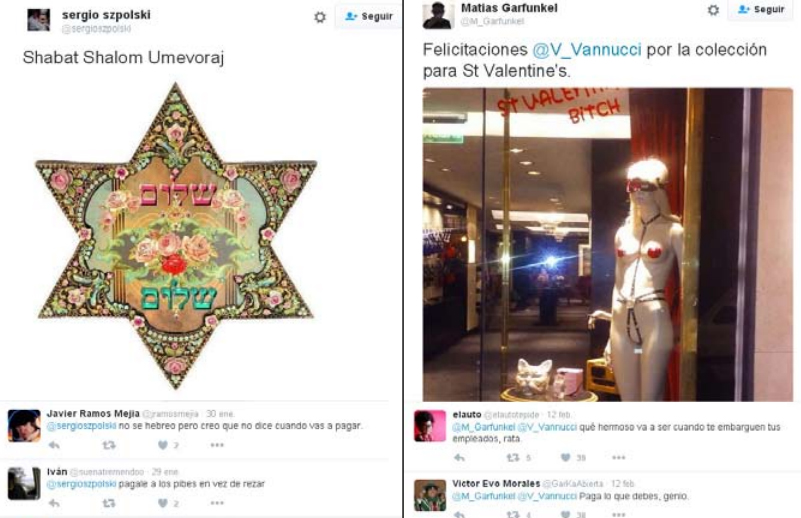Open the @V_Vannucci mention in Garfunkel's tweet
This screenshot has height=518, width=801.
click(x=586, y=50)
